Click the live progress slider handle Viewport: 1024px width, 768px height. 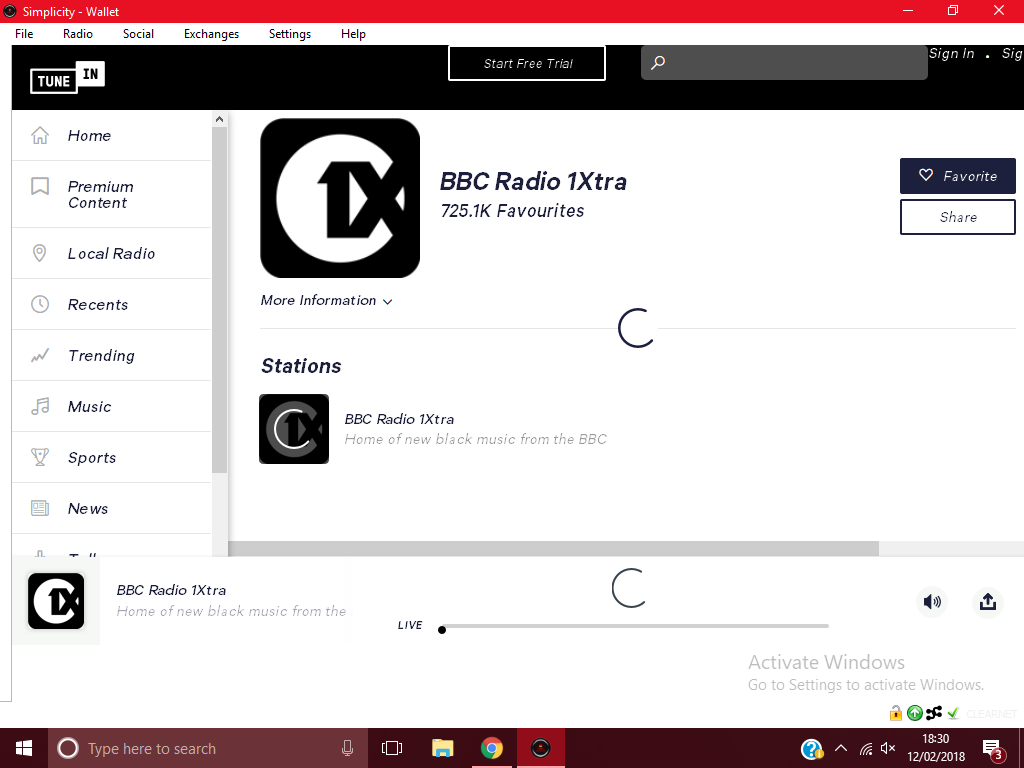pos(442,630)
